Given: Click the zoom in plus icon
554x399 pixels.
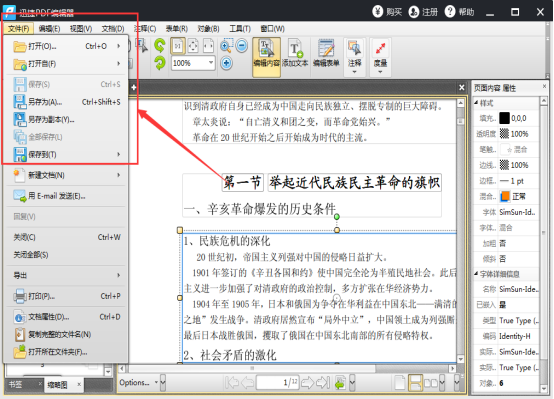Looking at the screenshot, I should point(226,63).
